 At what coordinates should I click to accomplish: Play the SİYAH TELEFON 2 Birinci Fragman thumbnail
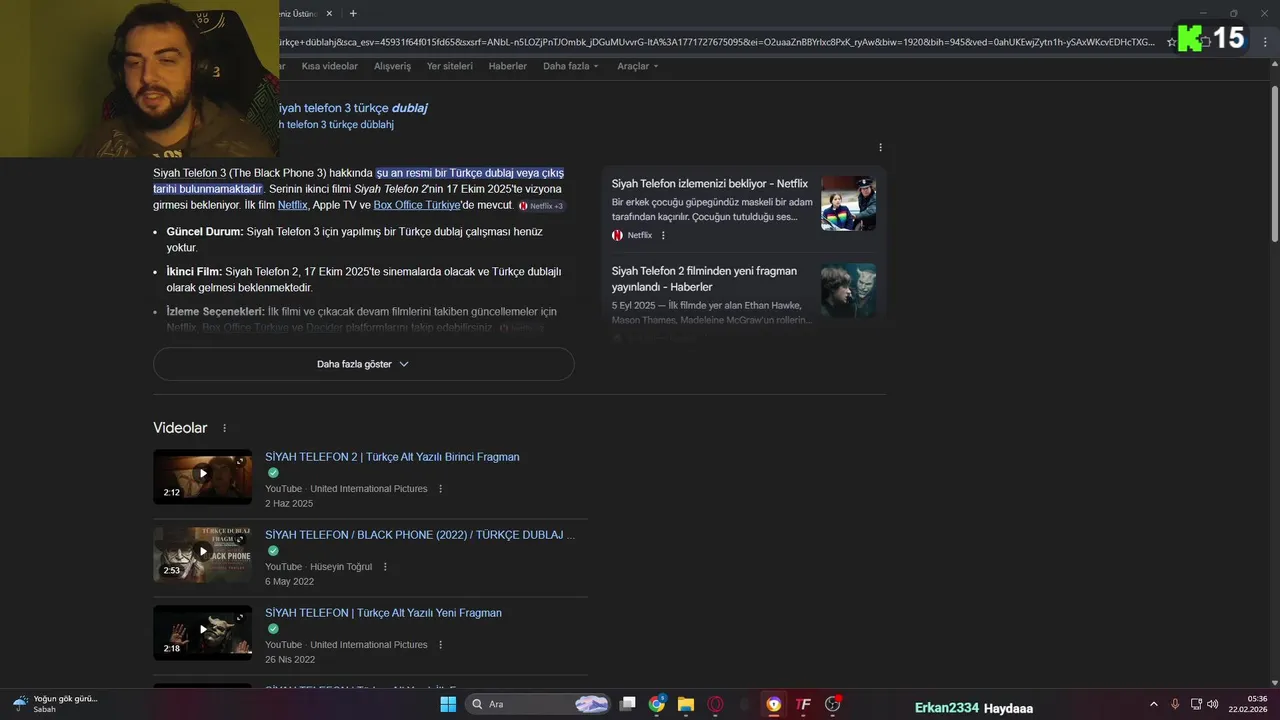[202, 476]
